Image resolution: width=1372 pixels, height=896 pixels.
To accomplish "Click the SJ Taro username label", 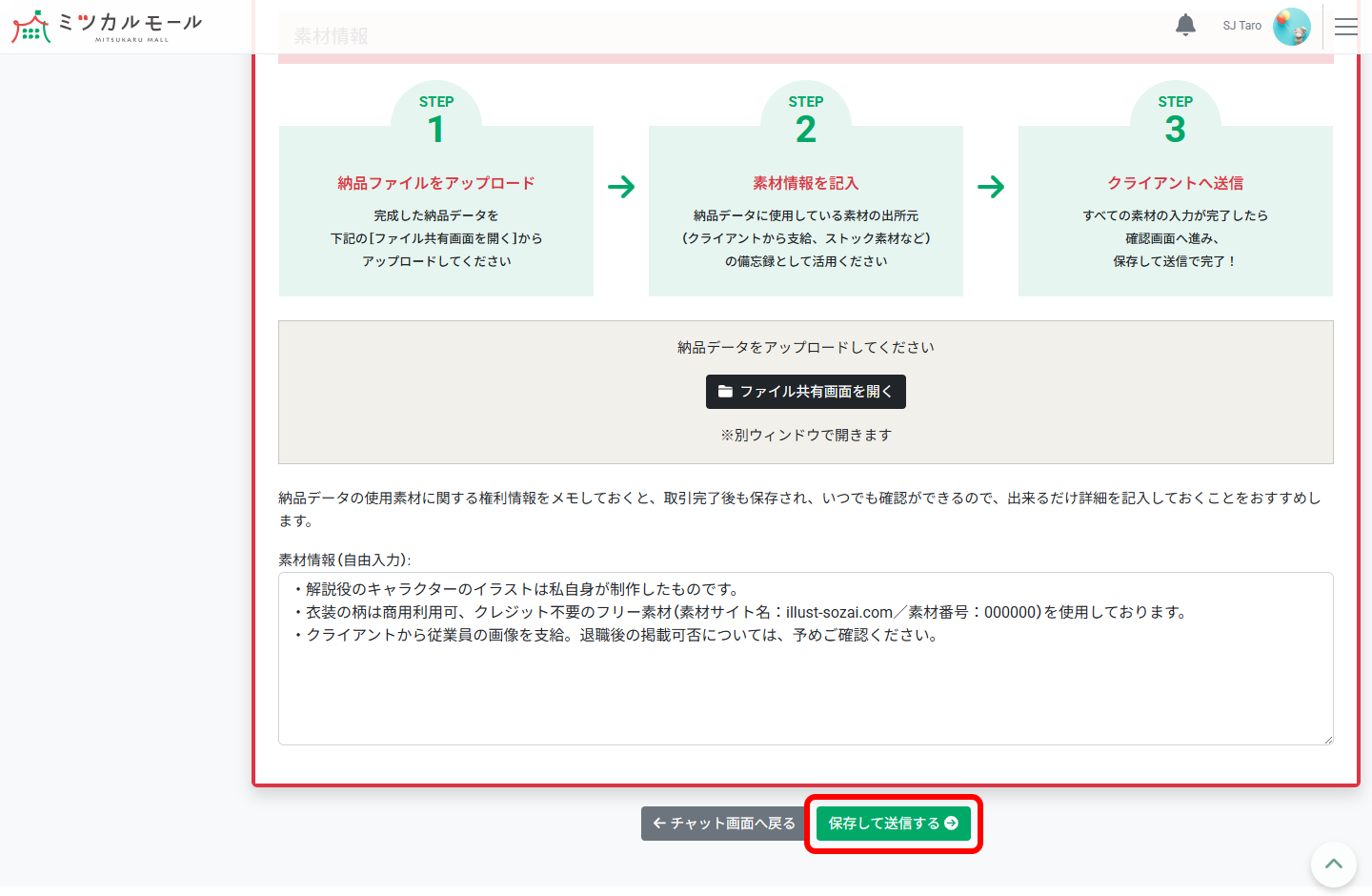I will click(1241, 26).
